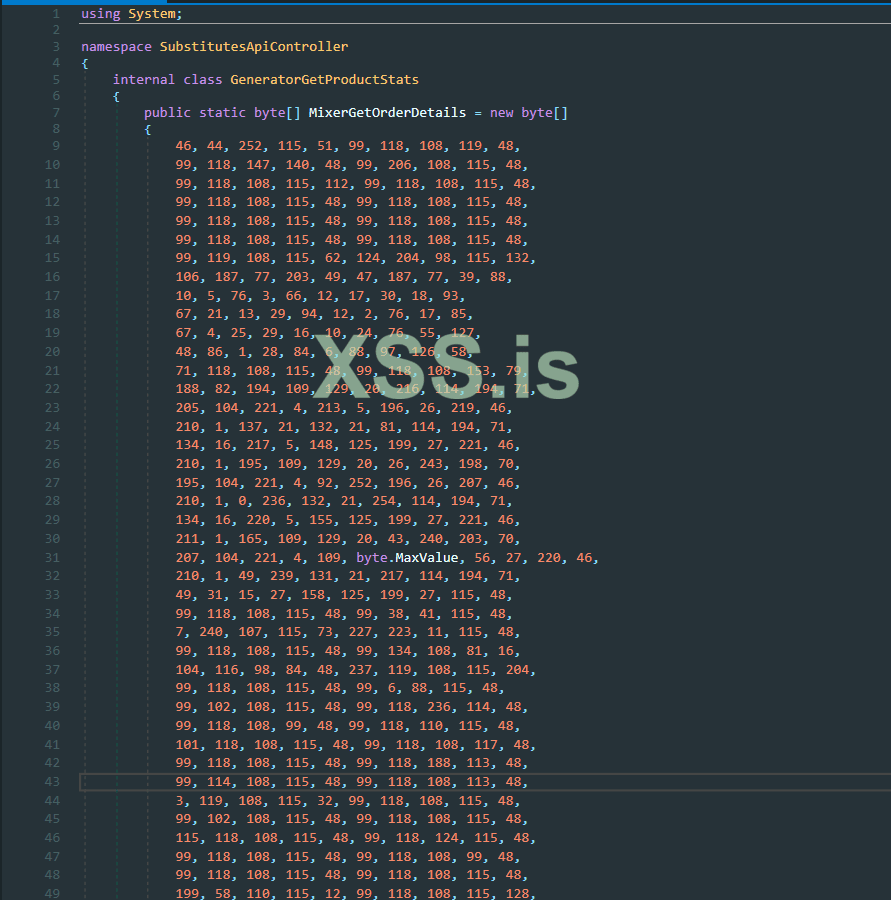Click value 110 on line 40
891x900 pixels.
(x=431, y=726)
